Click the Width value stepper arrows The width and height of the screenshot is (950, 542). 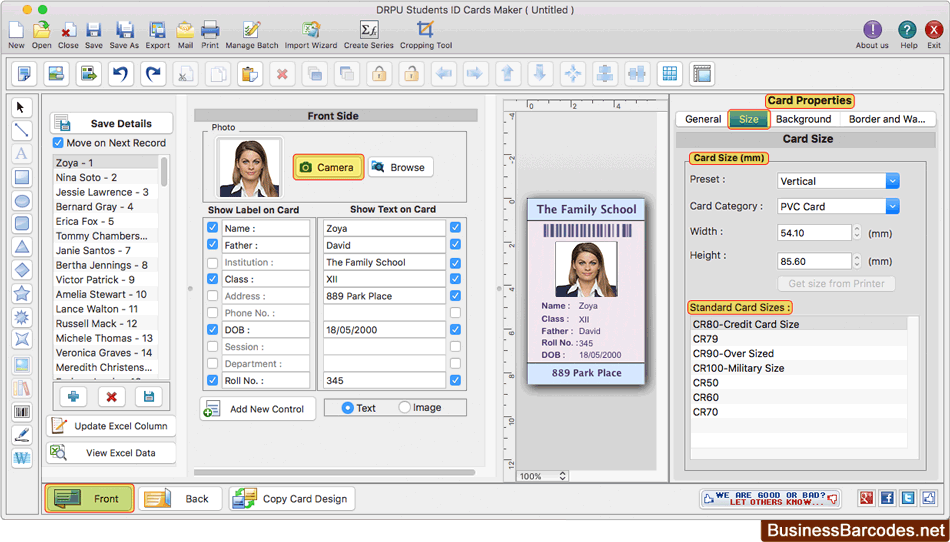coord(857,233)
